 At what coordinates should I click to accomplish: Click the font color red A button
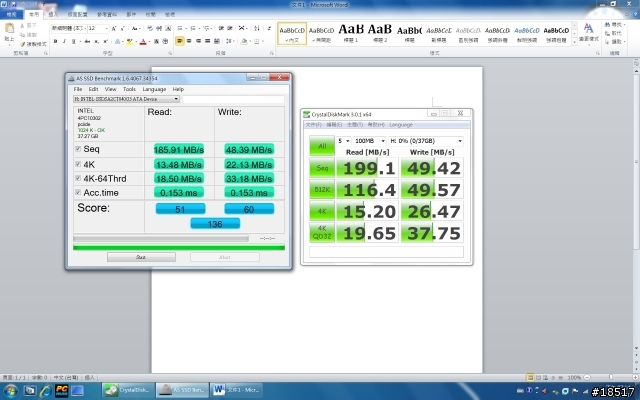click(x=143, y=41)
